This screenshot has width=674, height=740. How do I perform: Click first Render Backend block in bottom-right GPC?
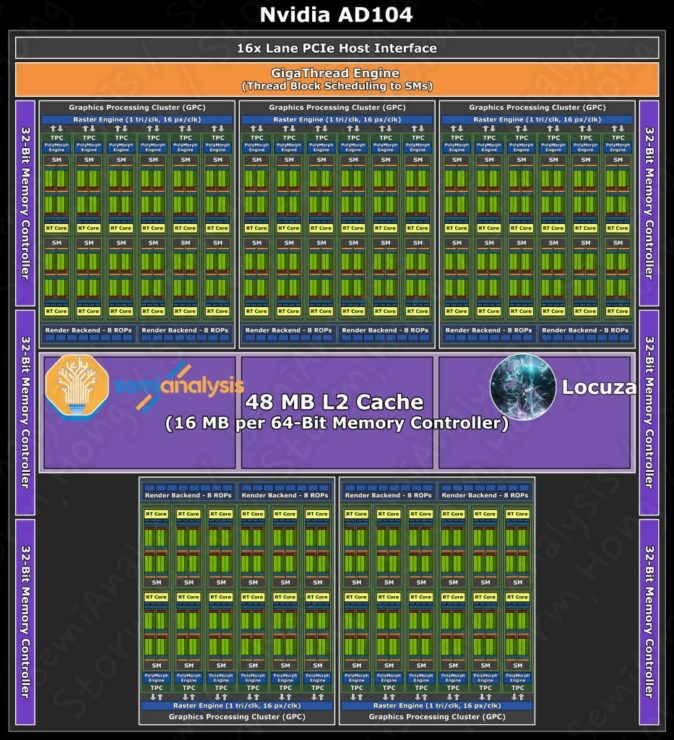[x=388, y=492]
